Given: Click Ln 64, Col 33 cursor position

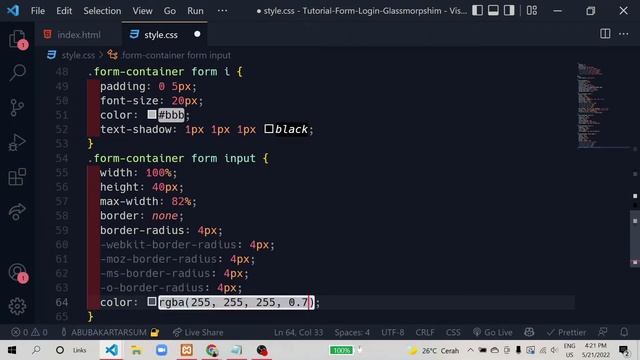Looking at the screenshot, I should click(x=298, y=332).
